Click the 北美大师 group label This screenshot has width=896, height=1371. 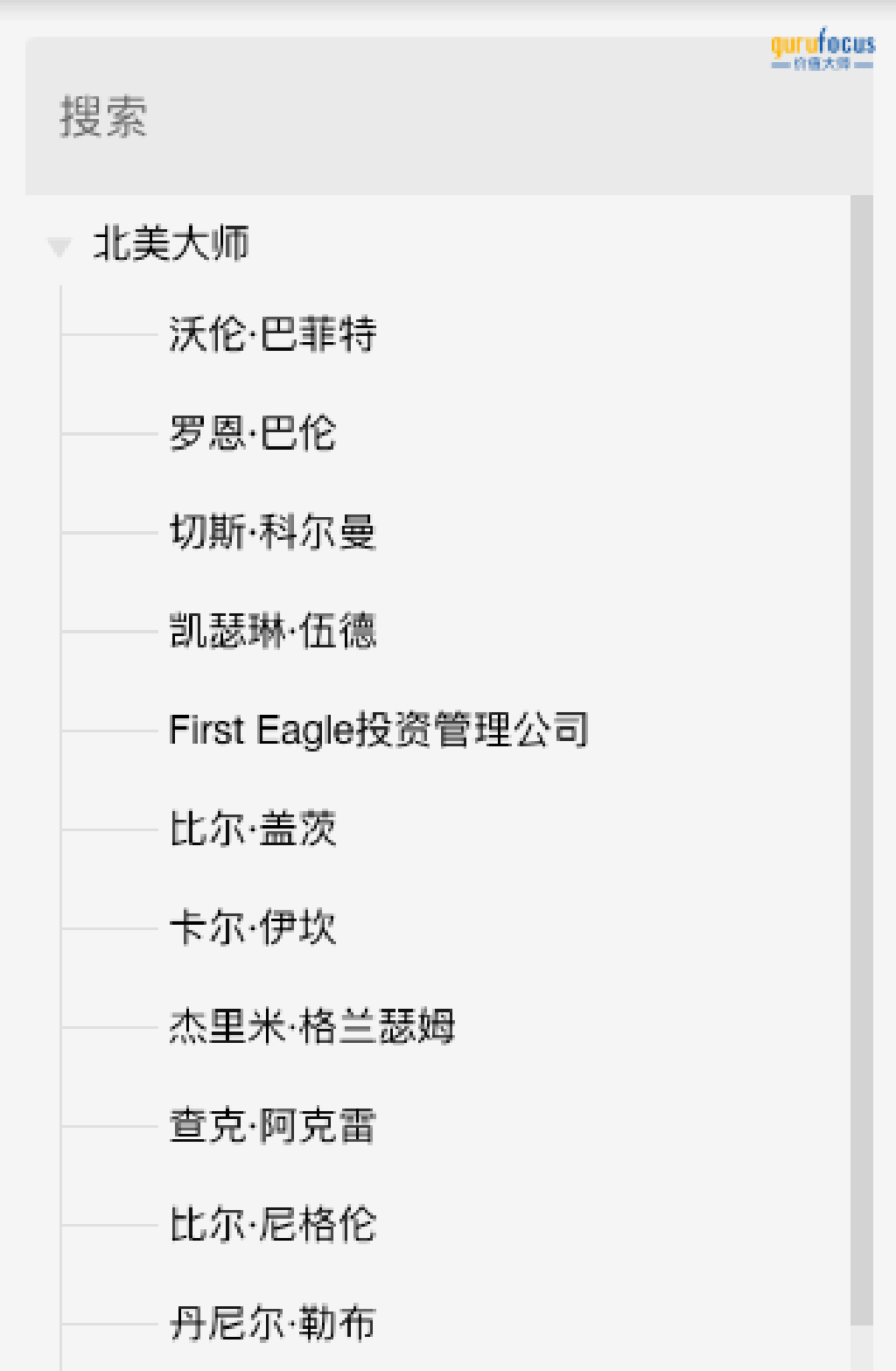(171, 244)
